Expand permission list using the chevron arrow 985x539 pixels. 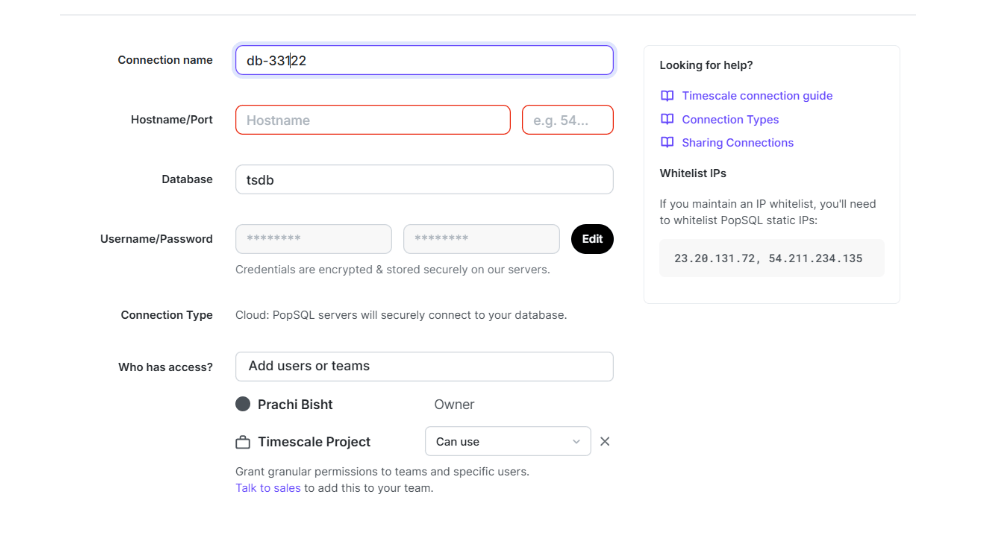(x=576, y=442)
